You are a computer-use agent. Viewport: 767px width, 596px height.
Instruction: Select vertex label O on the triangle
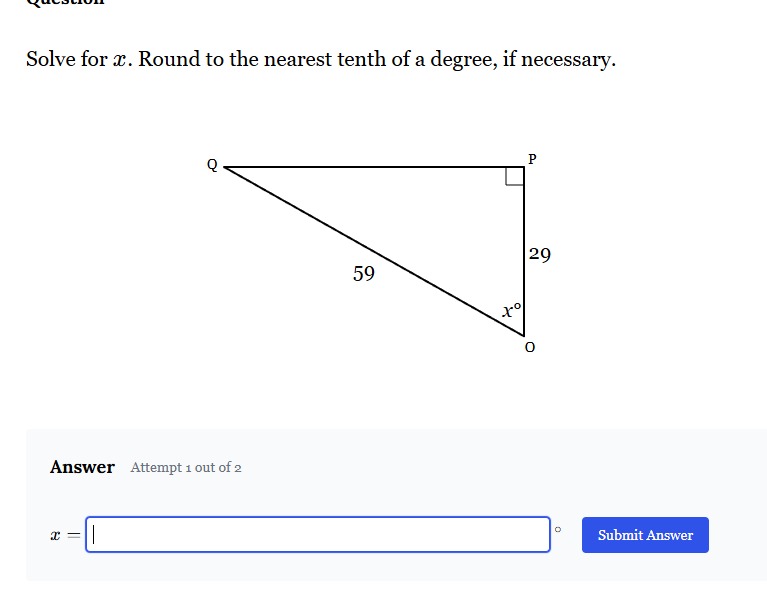(x=530, y=347)
